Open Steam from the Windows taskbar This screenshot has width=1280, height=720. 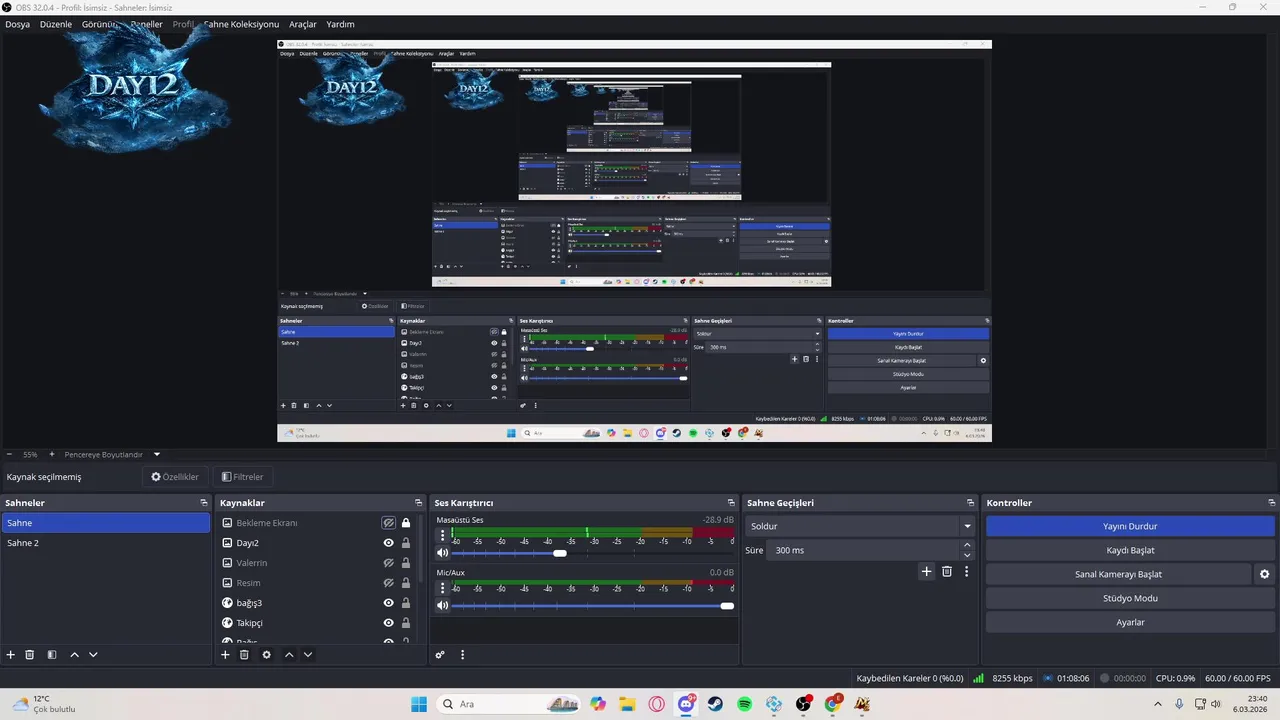tap(715, 704)
